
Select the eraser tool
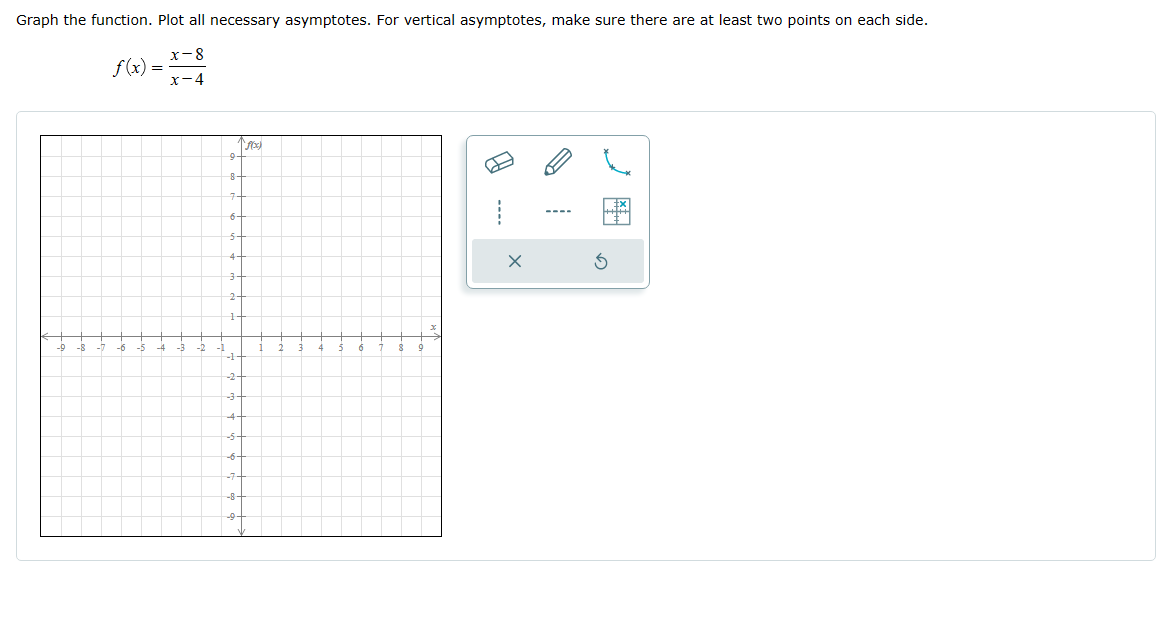500,160
